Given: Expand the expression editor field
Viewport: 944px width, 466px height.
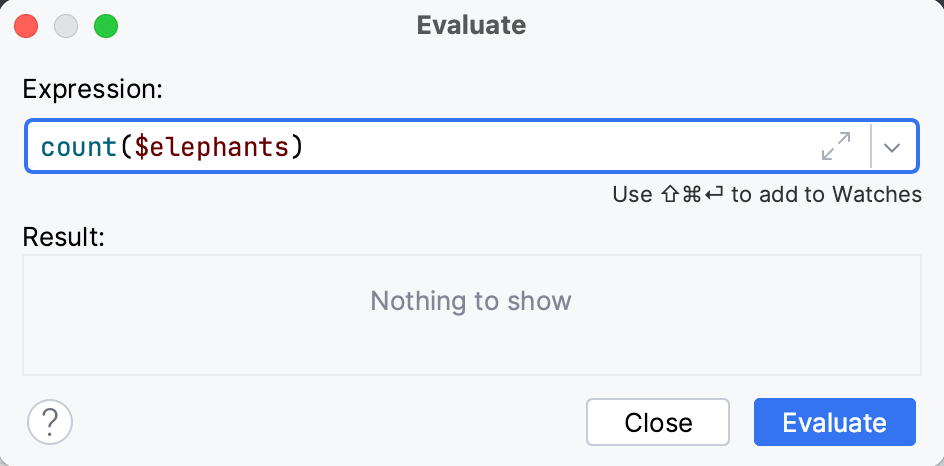Looking at the screenshot, I should tap(835, 147).
